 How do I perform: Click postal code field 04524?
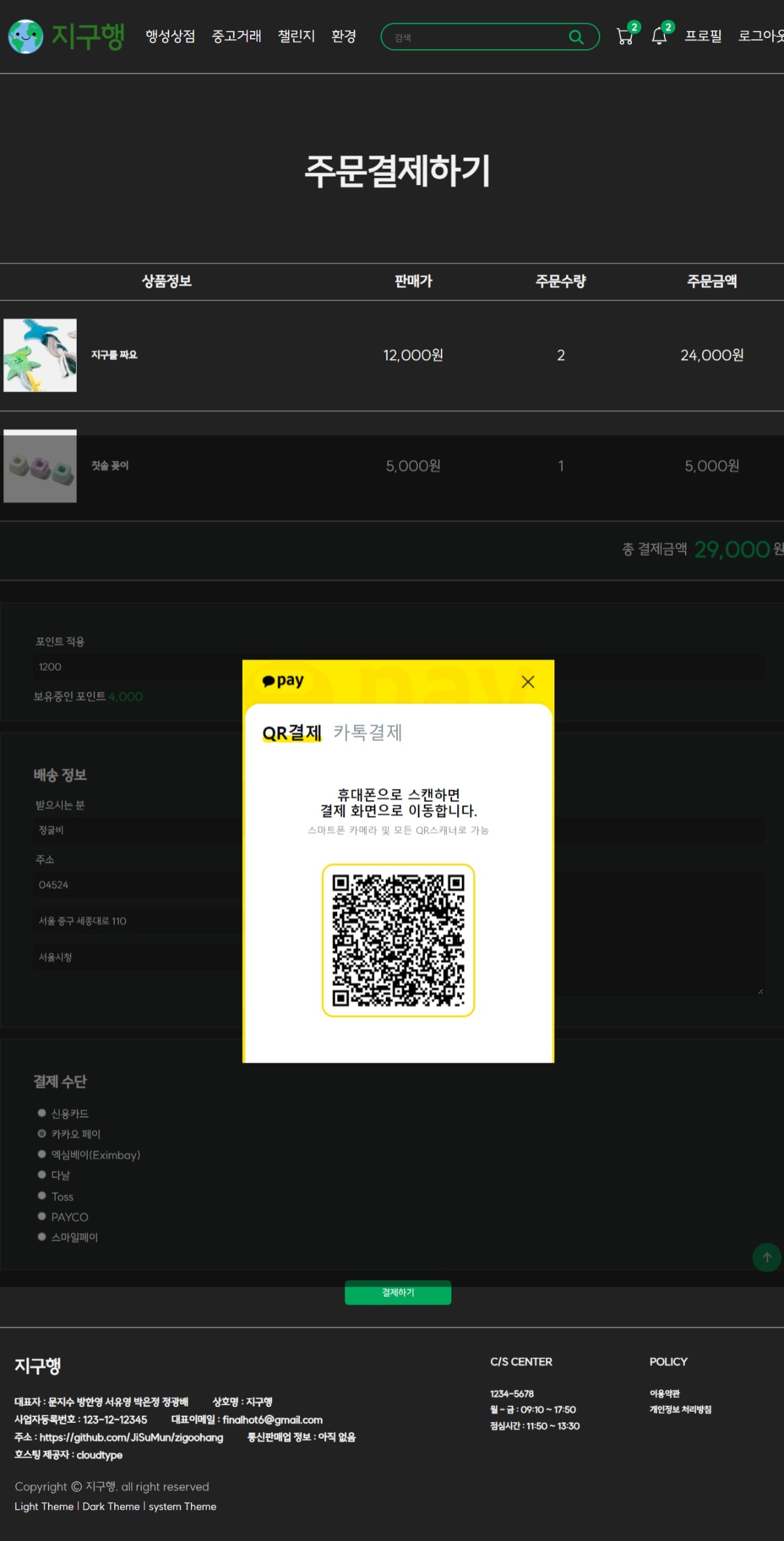138,885
